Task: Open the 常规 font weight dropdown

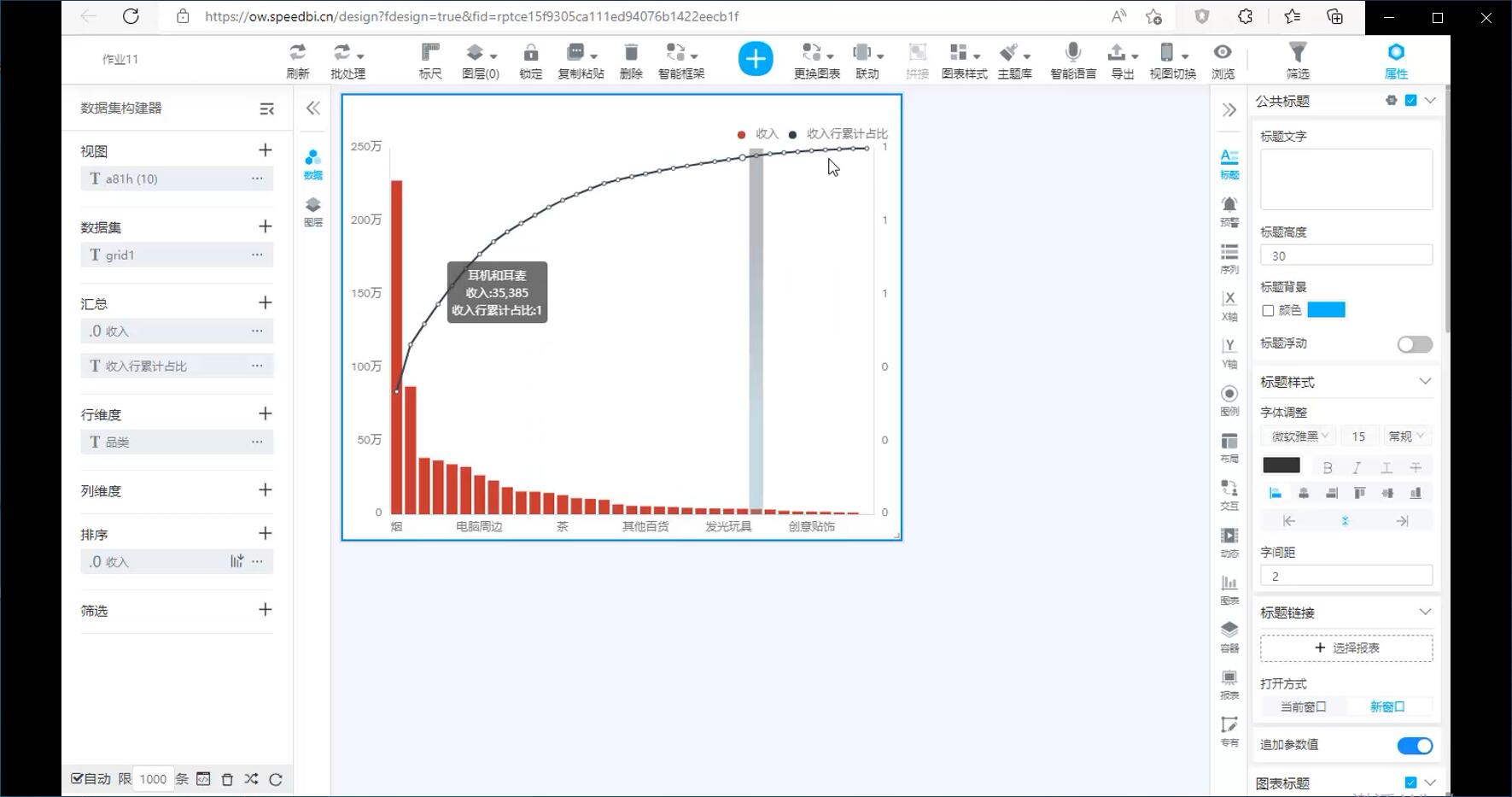Action: 1405,437
